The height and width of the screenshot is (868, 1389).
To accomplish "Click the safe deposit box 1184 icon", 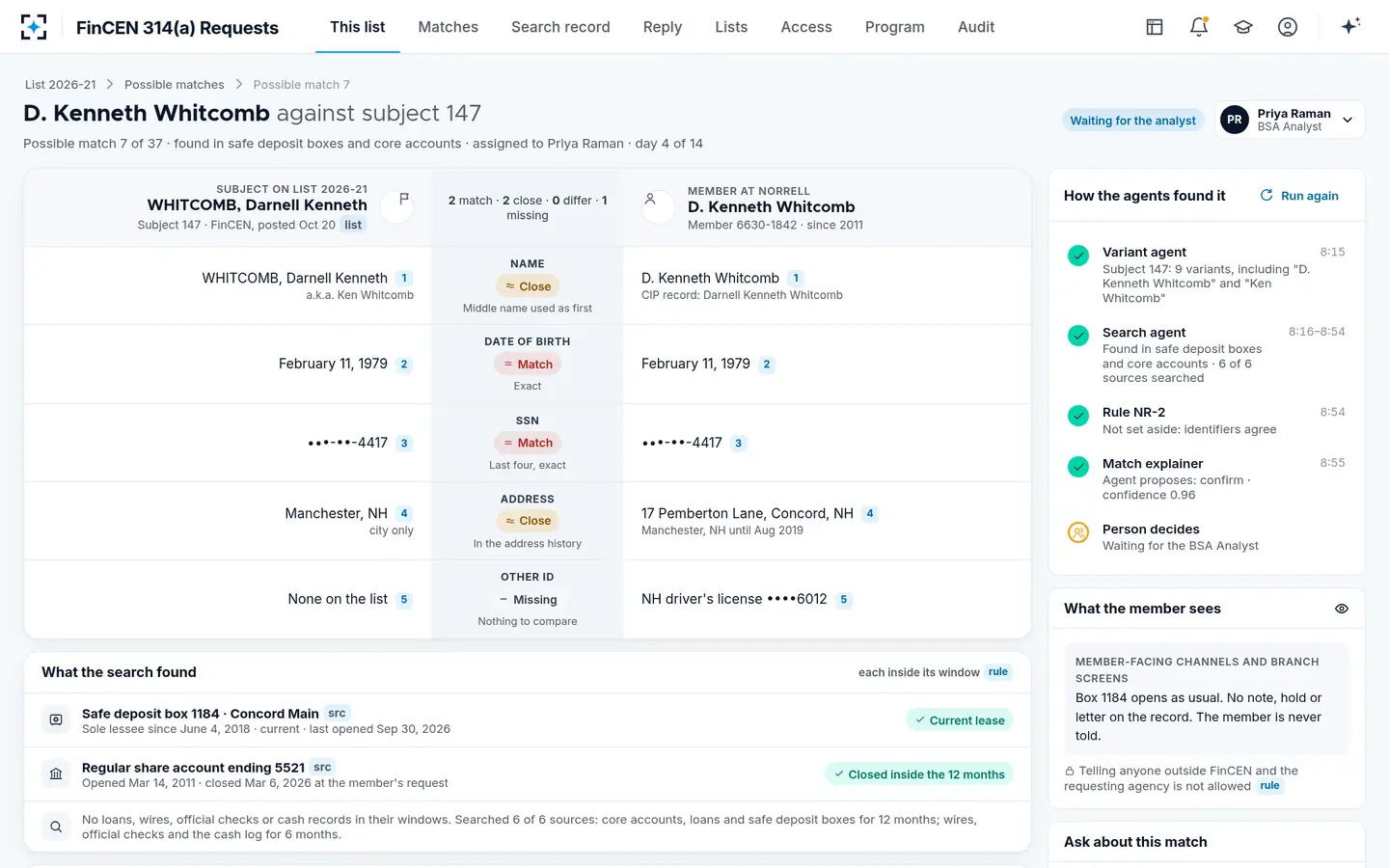I will [x=56, y=719].
